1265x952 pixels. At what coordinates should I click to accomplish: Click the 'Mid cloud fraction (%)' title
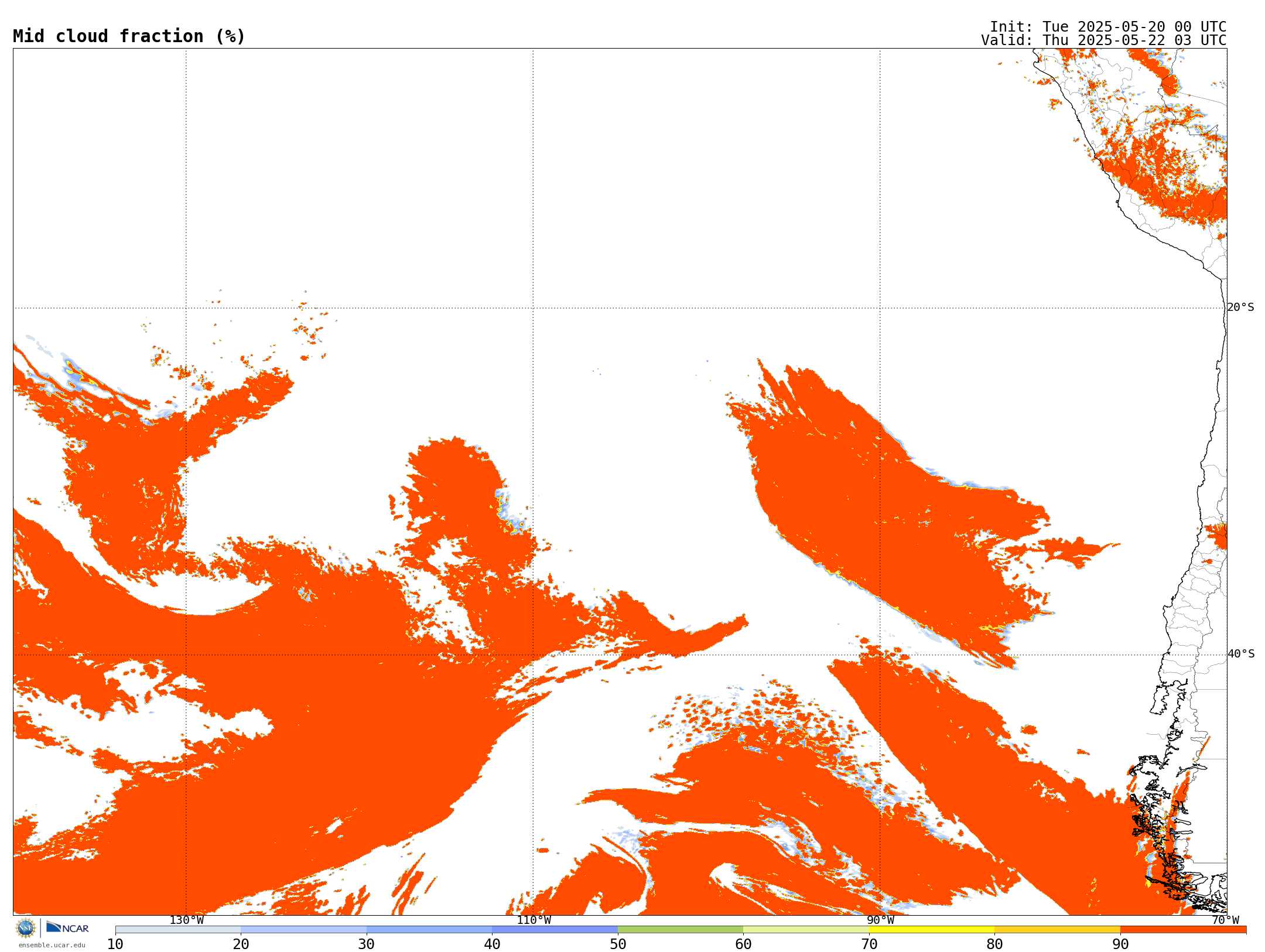[129, 36]
